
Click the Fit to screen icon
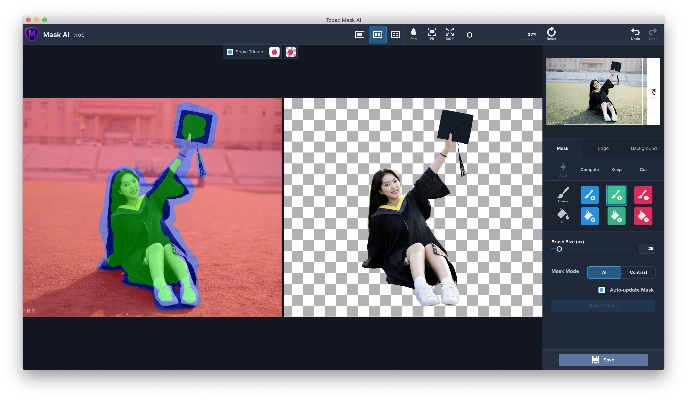click(432, 34)
